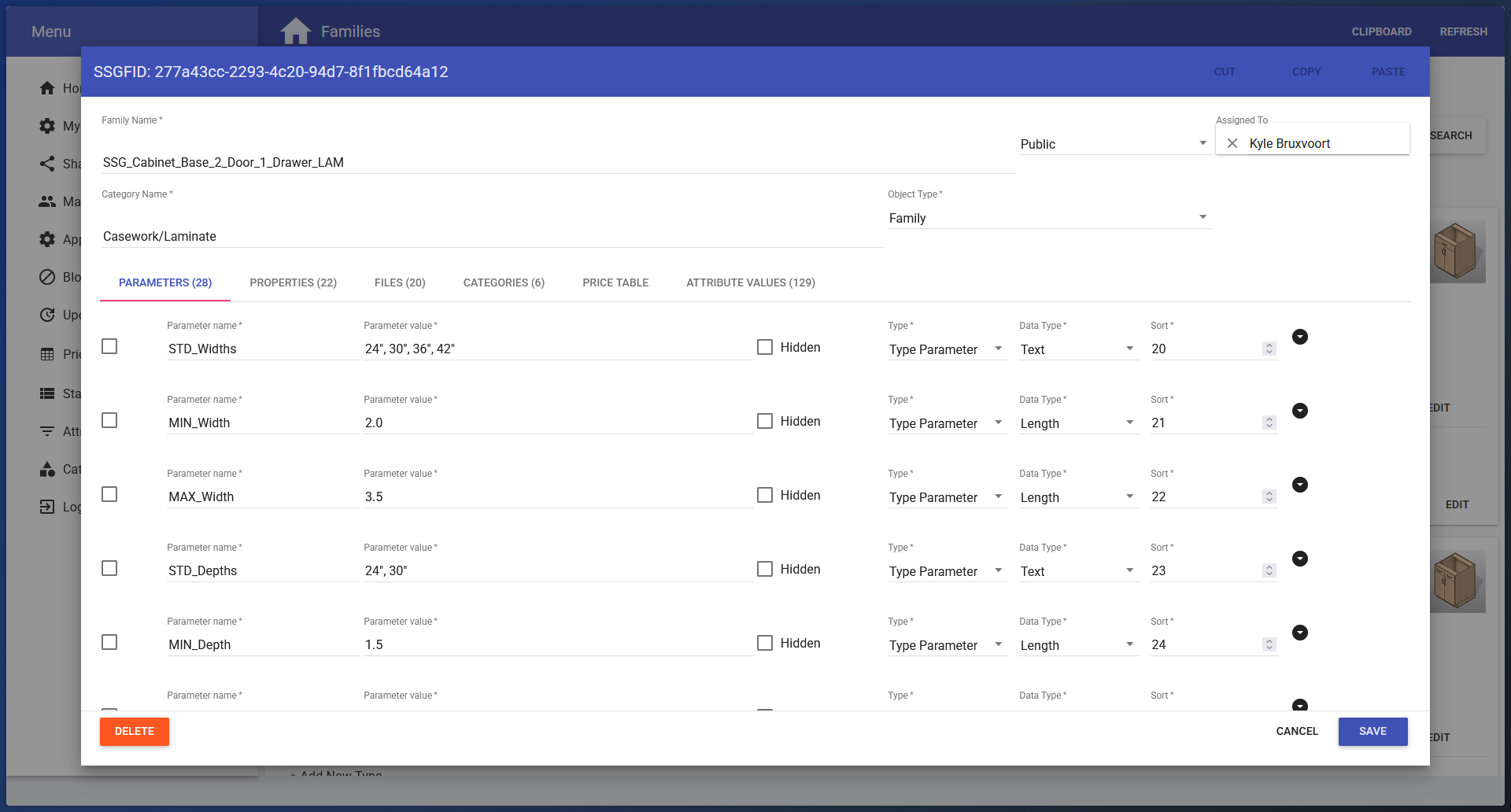Click the Home icon in the sidebar
Screen dimensions: 1511x812
tap(47, 88)
